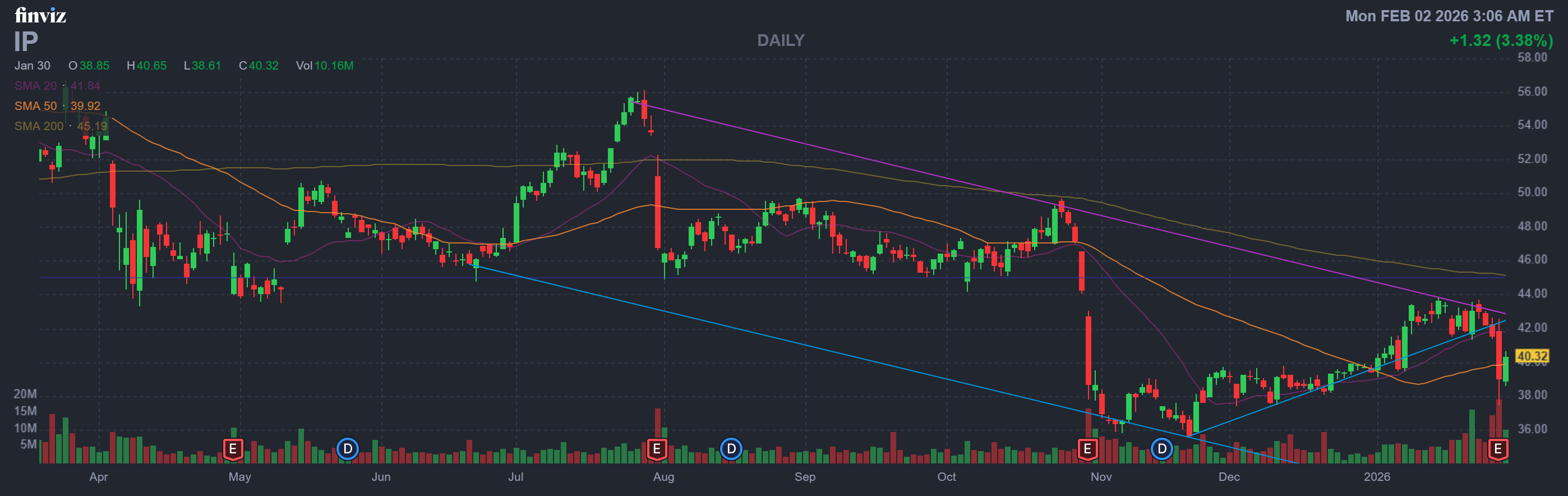Image resolution: width=1568 pixels, height=496 pixels.
Task: Click the rightmost earnings E marker
Action: coord(1497,449)
